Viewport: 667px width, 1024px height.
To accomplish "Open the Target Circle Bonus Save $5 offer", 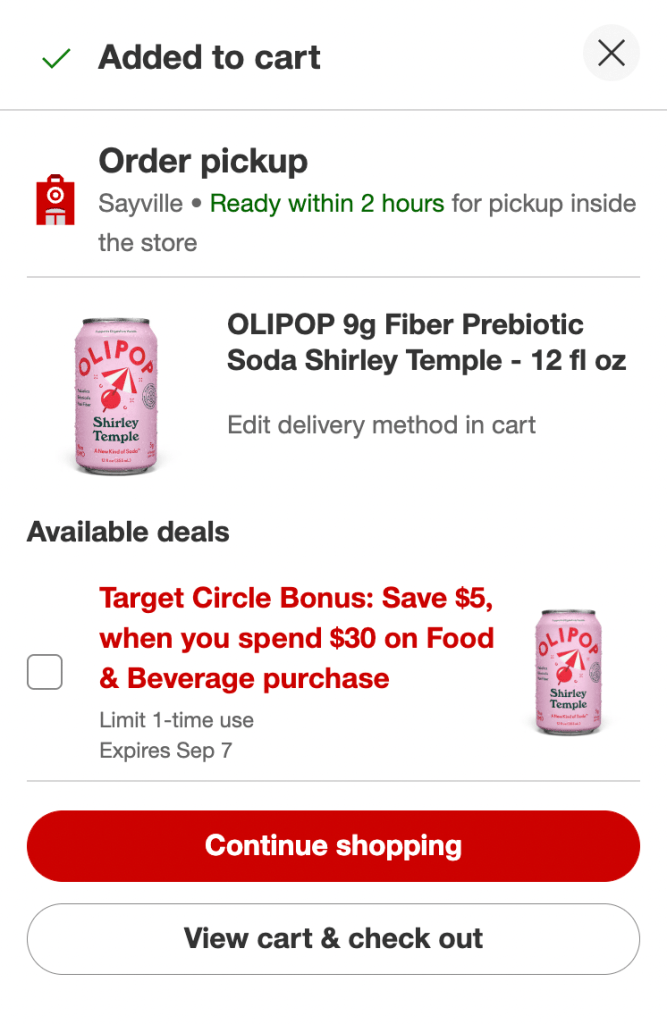I will tap(297, 638).
